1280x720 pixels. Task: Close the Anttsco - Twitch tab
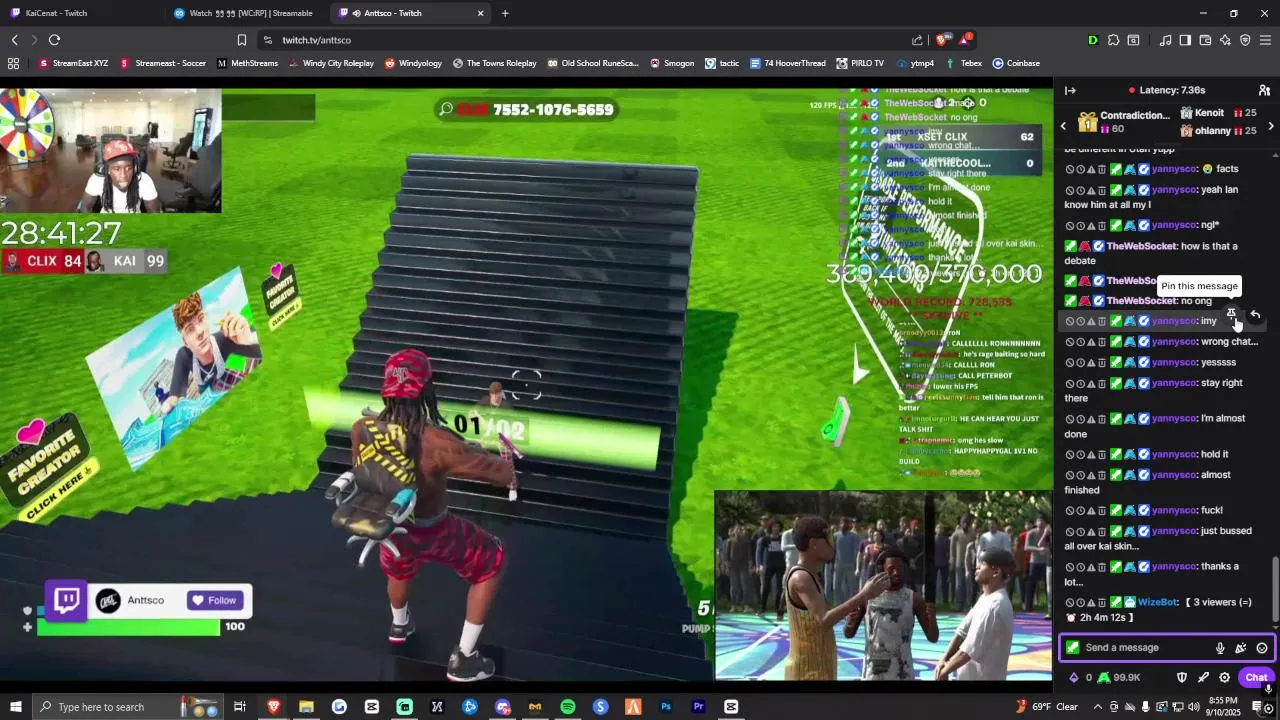pos(481,13)
